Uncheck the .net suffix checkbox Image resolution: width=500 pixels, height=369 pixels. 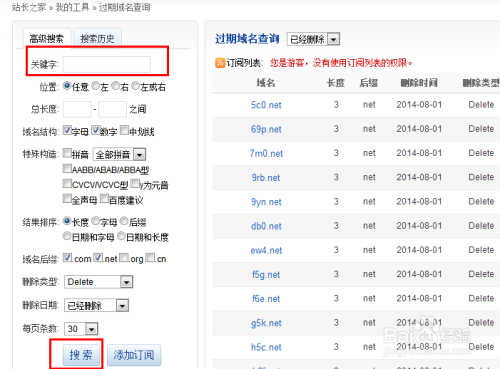(98, 258)
